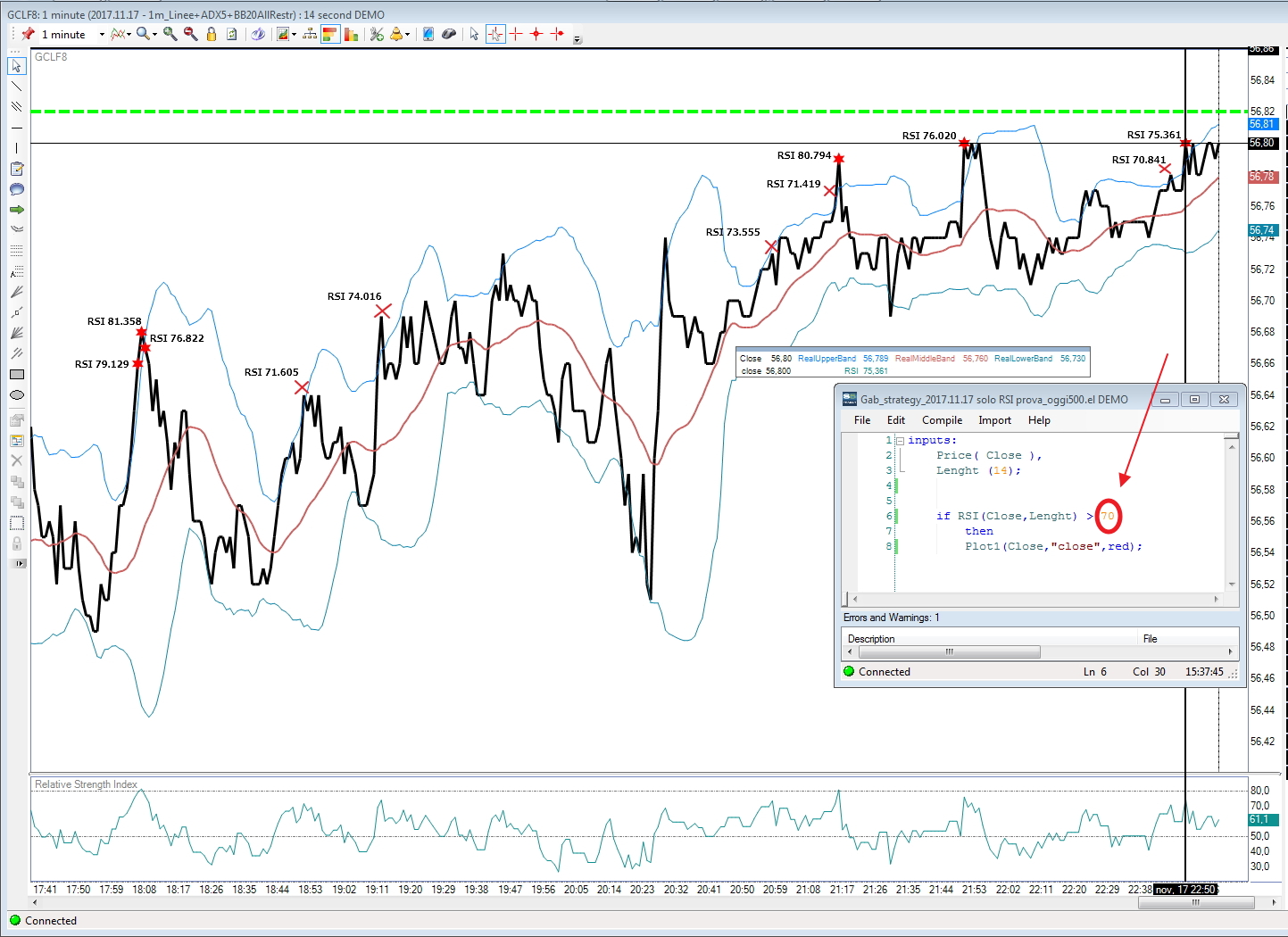This screenshot has width=1288, height=937.
Task: Select the red crosshair with offset dot
Action: [558, 34]
